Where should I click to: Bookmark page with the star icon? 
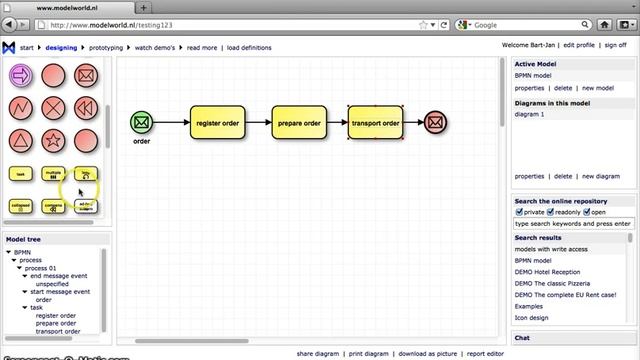[x=423, y=25]
